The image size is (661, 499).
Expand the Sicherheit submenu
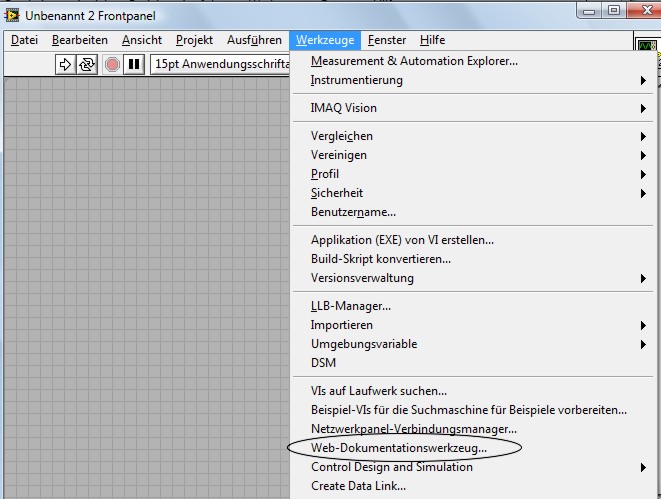click(x=473, y=193)
